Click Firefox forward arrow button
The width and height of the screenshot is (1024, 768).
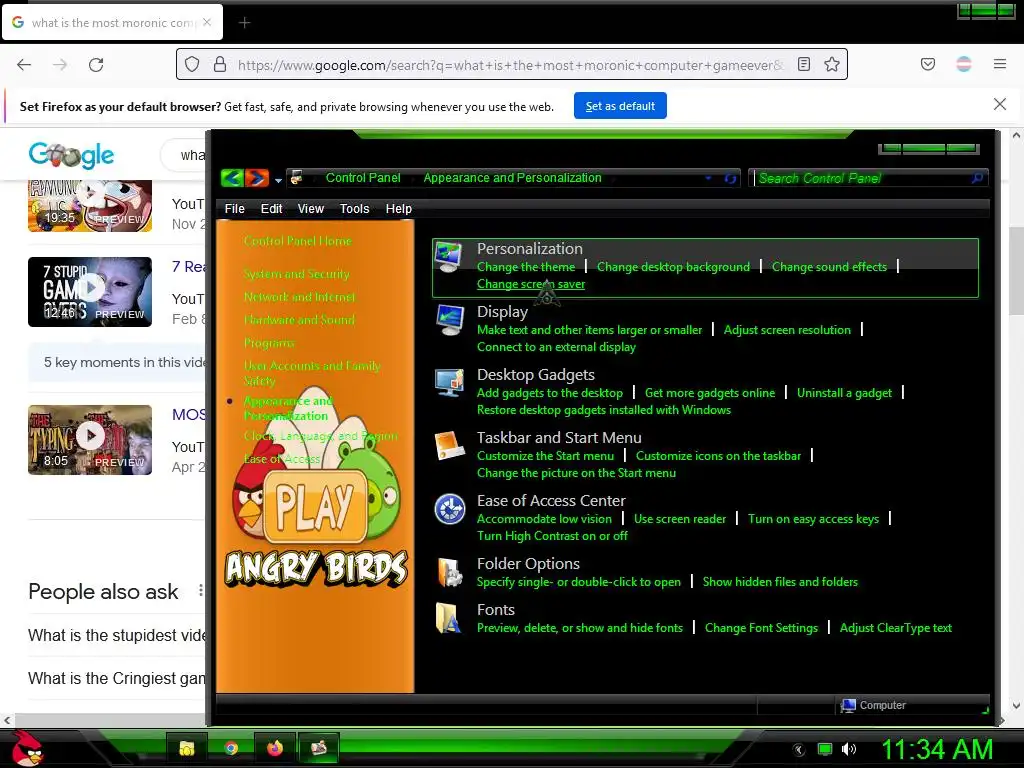click(x=60, y=65)
